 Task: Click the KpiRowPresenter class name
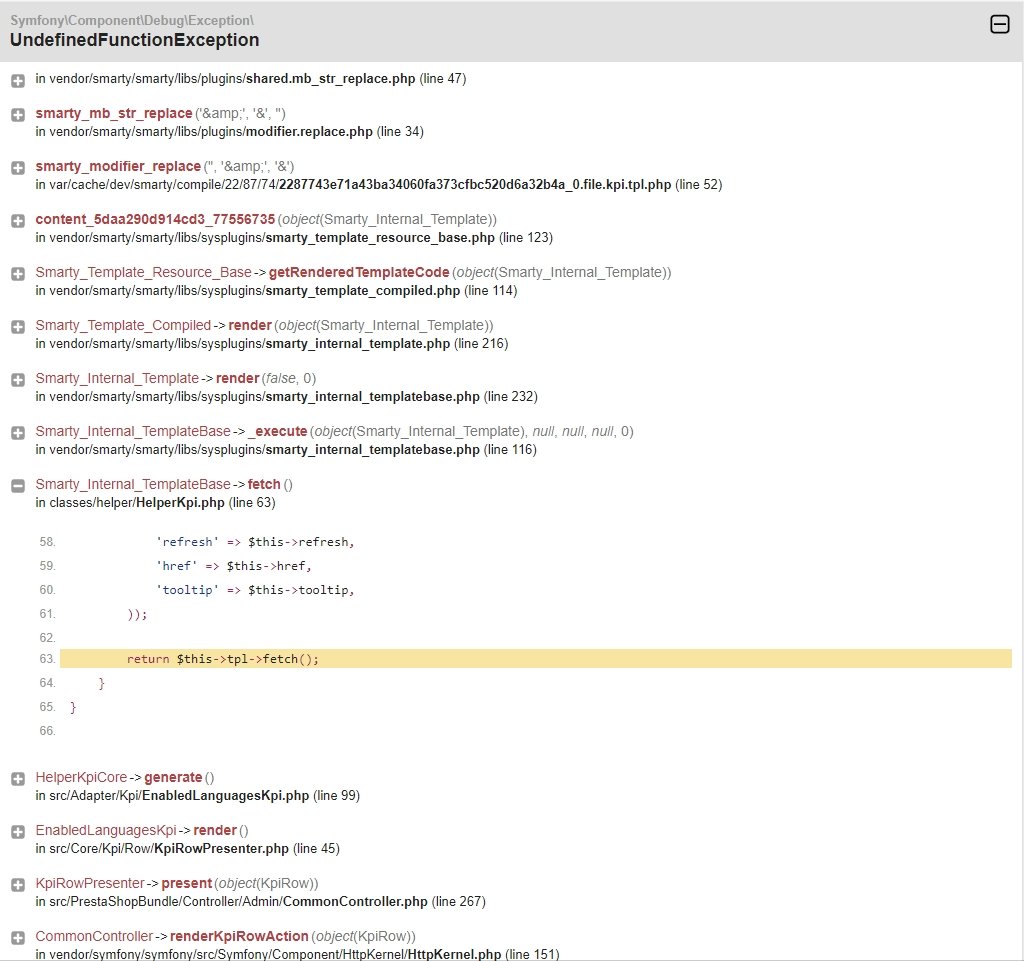tap(89, 883)
